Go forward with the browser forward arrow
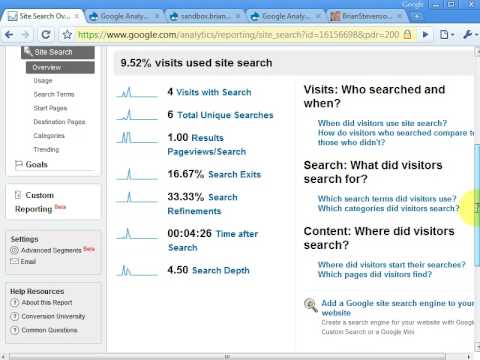Image resolution: width=480 pixels, height=360 pixels. point(25,34)
